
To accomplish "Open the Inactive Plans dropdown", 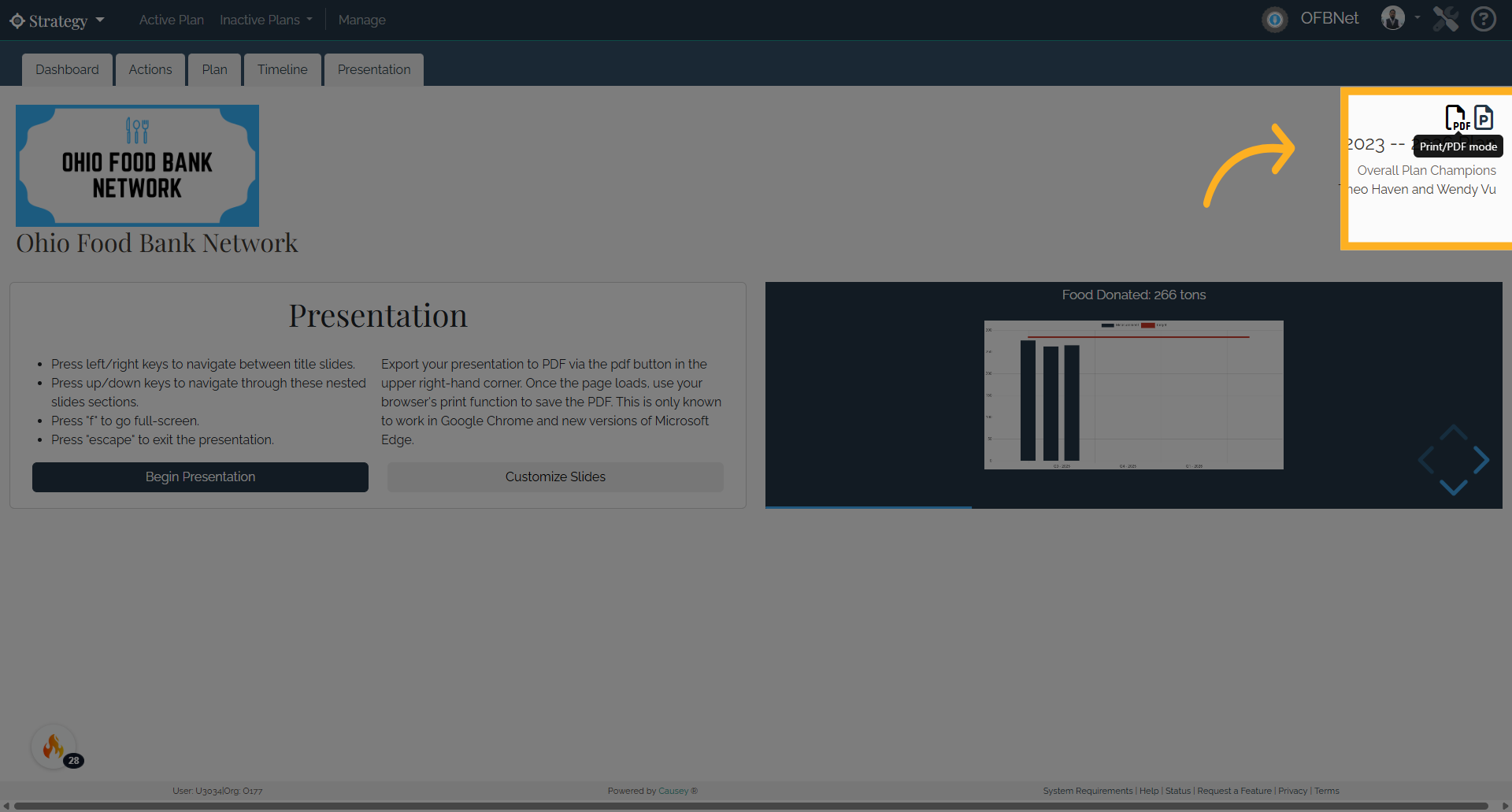I will tap(265, 20).
